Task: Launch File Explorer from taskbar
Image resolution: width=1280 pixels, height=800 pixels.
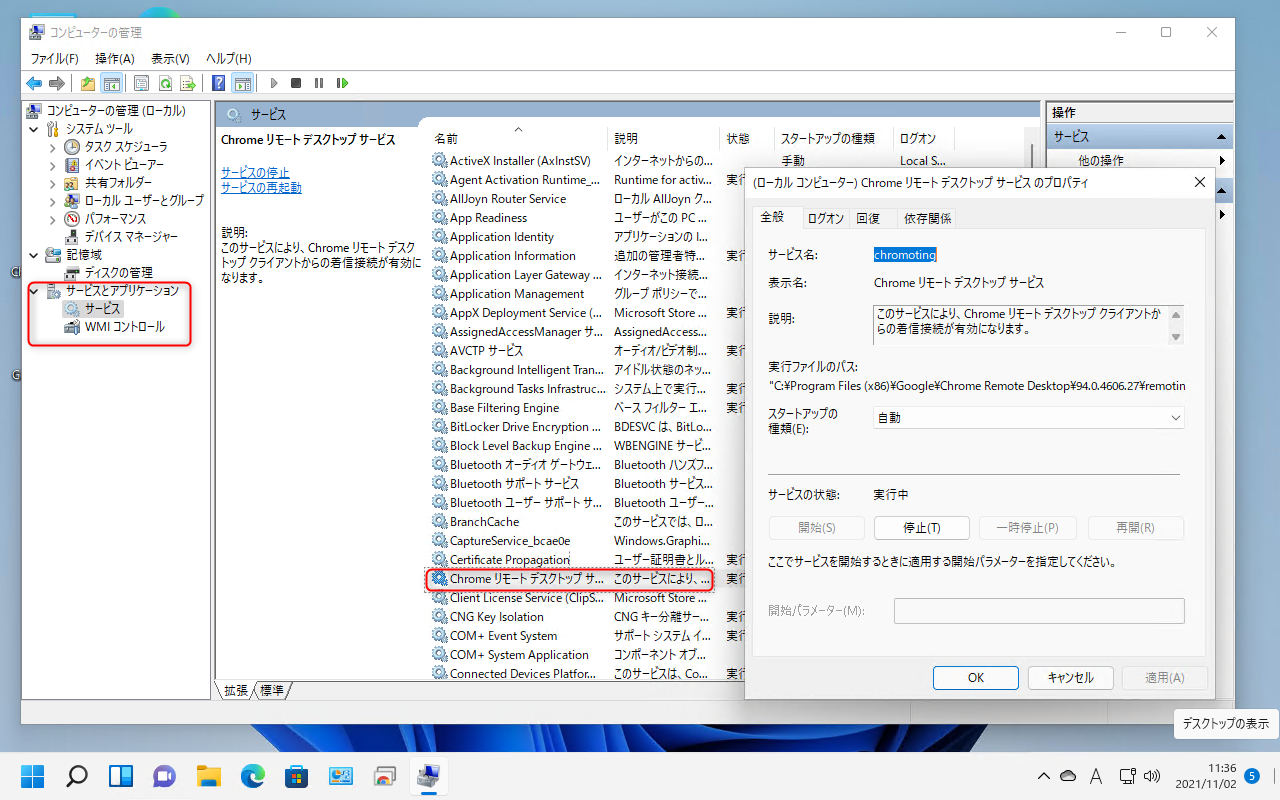Action: (x=208, y=776)
